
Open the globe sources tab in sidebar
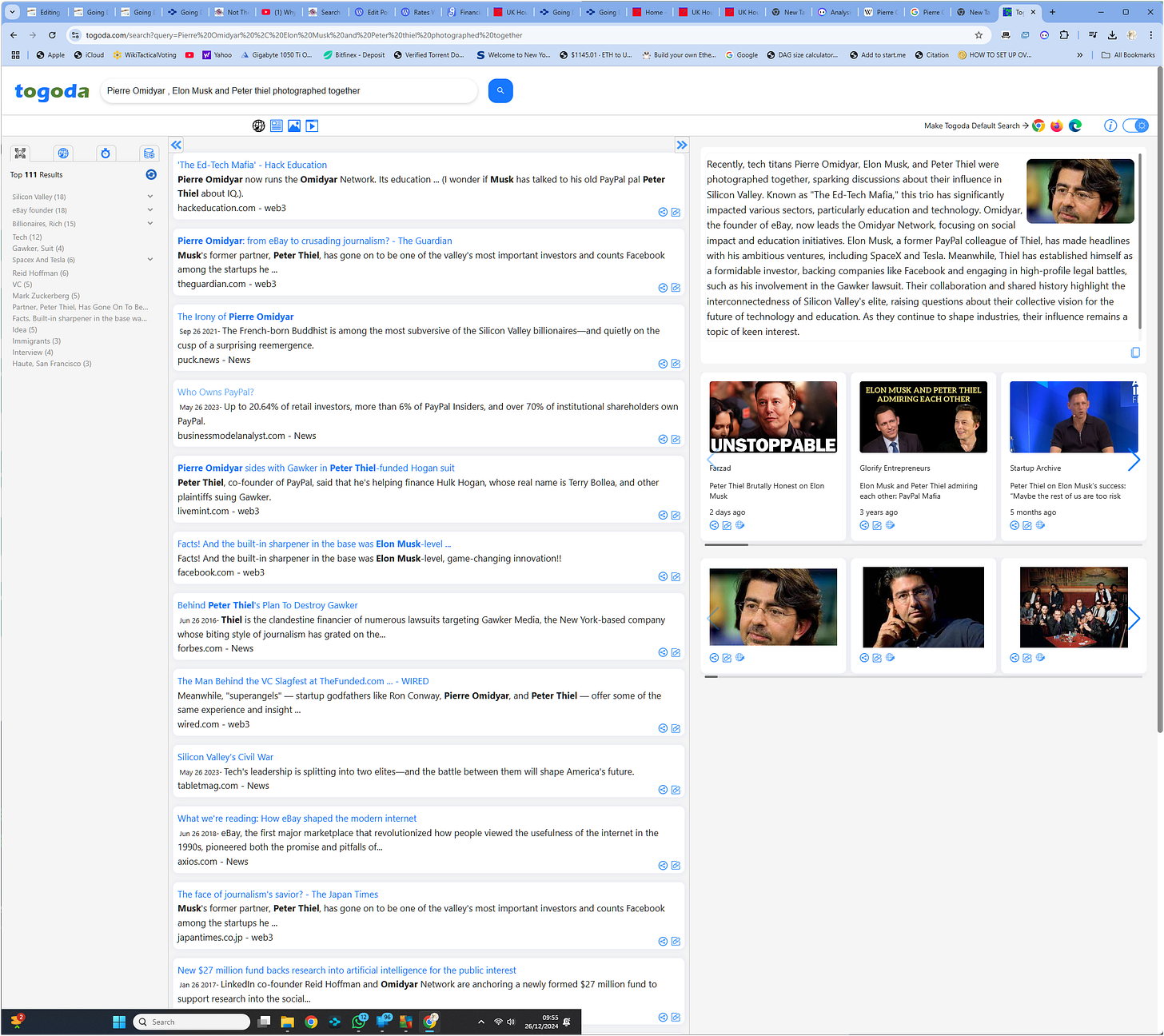click(x=63, y=153)
